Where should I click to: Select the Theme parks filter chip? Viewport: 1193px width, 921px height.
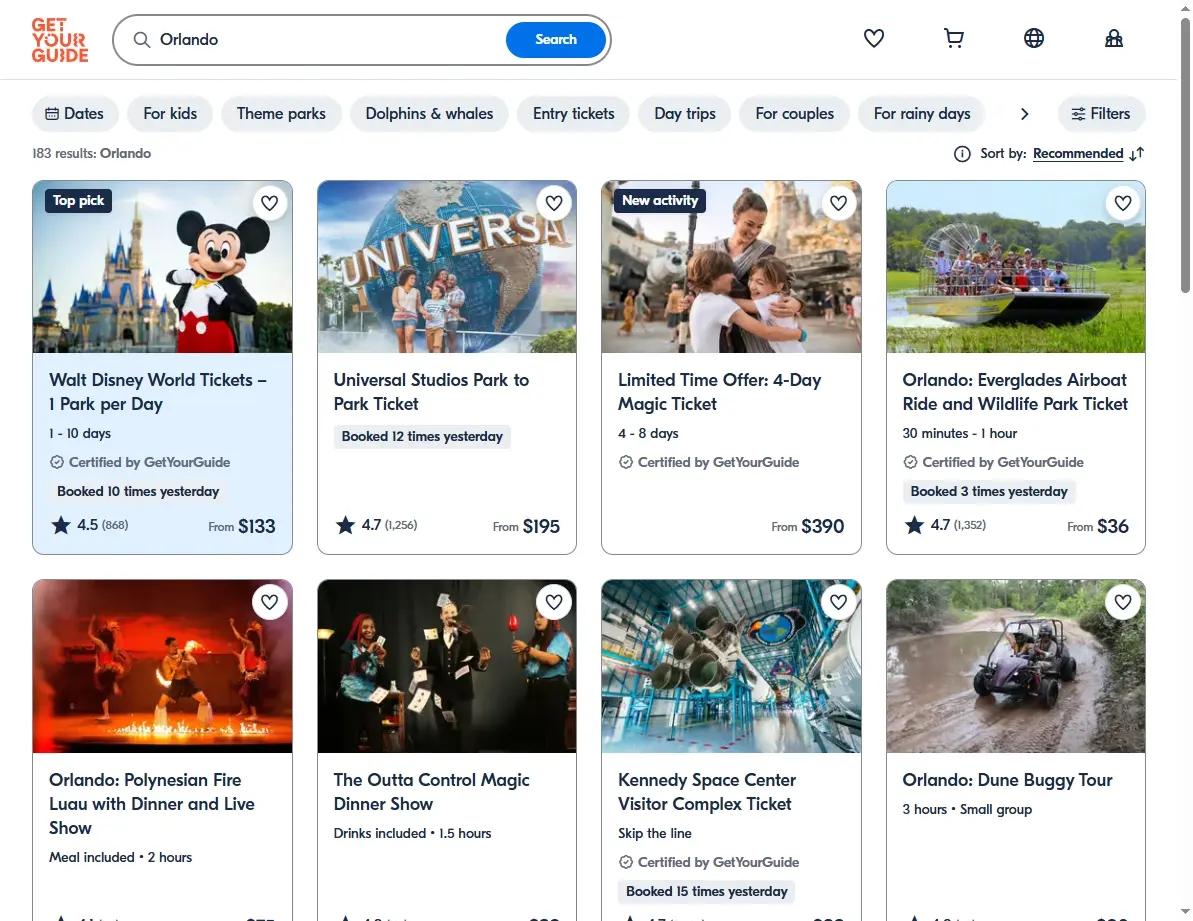(281, 114)
